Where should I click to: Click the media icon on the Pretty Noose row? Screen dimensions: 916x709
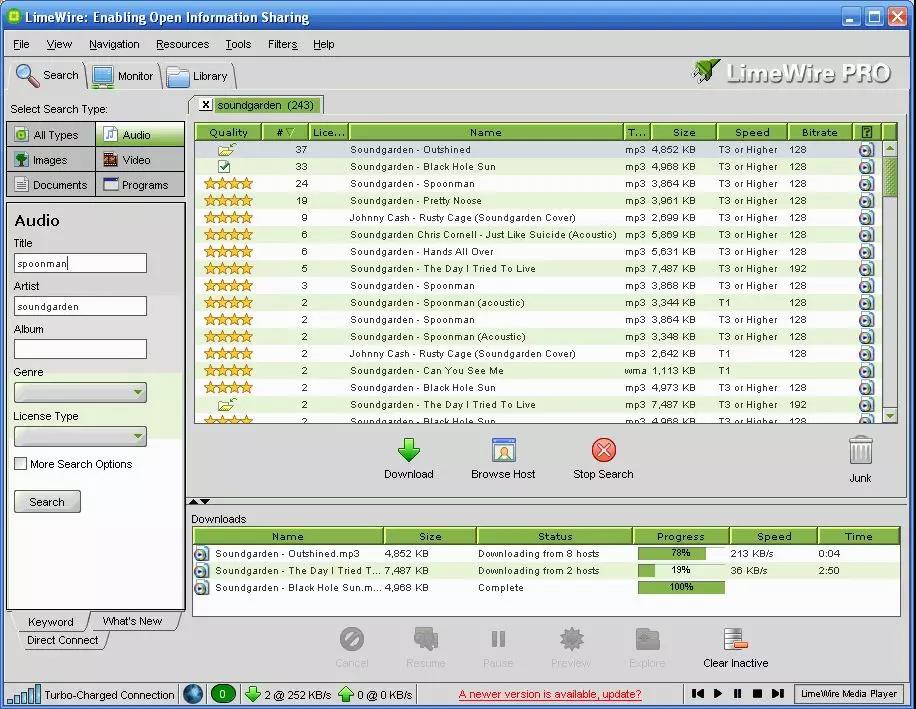coord(866,201)
